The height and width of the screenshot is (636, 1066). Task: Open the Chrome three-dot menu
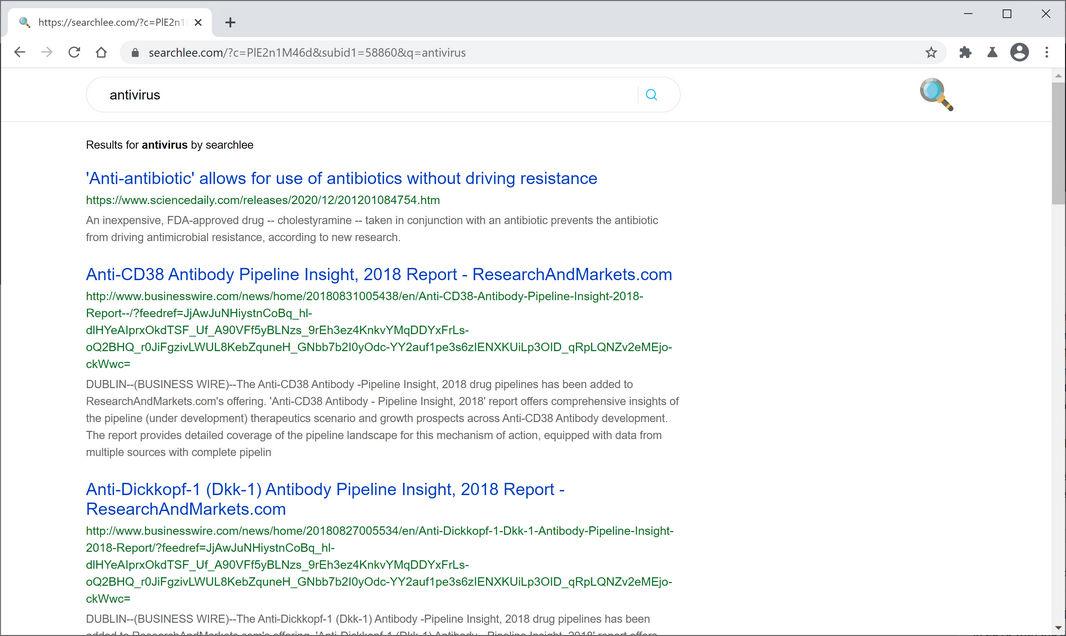1046,52
